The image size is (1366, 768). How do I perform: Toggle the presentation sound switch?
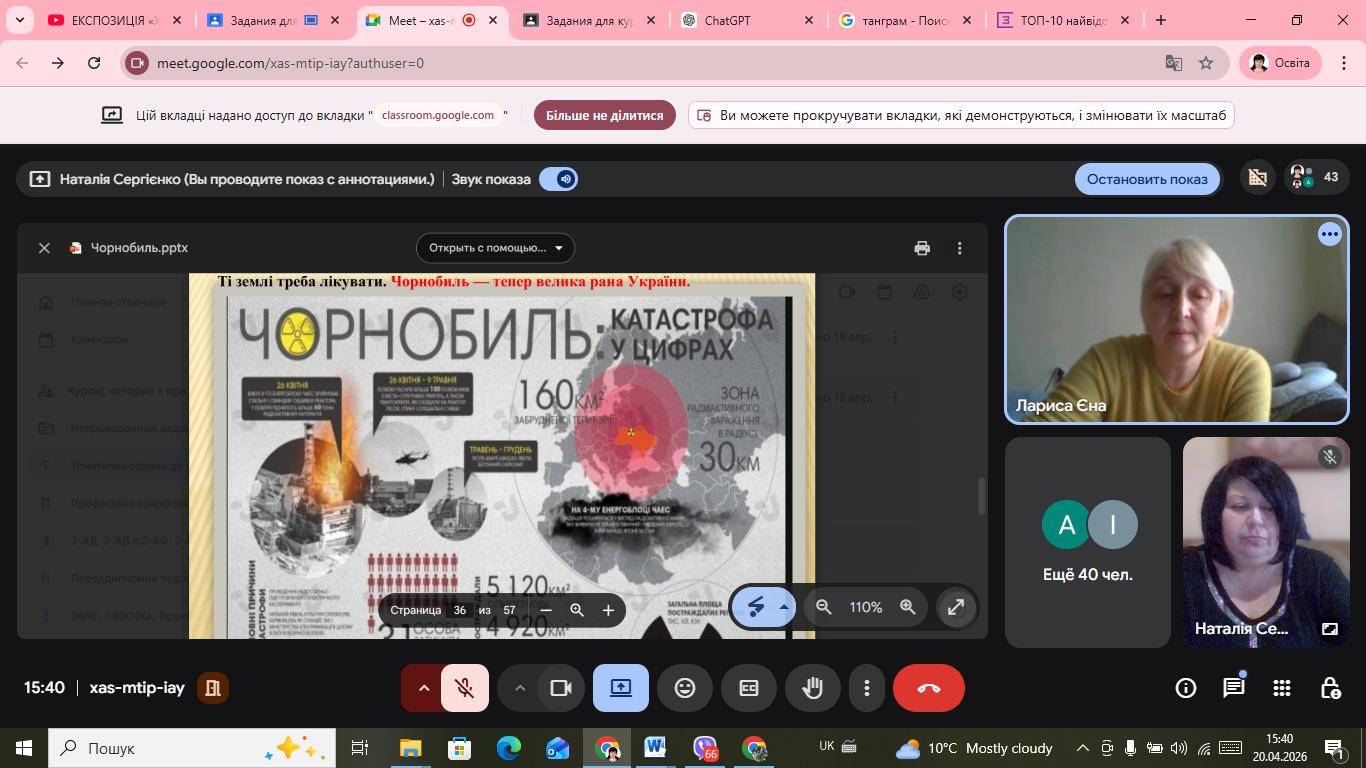coord(558,179)
